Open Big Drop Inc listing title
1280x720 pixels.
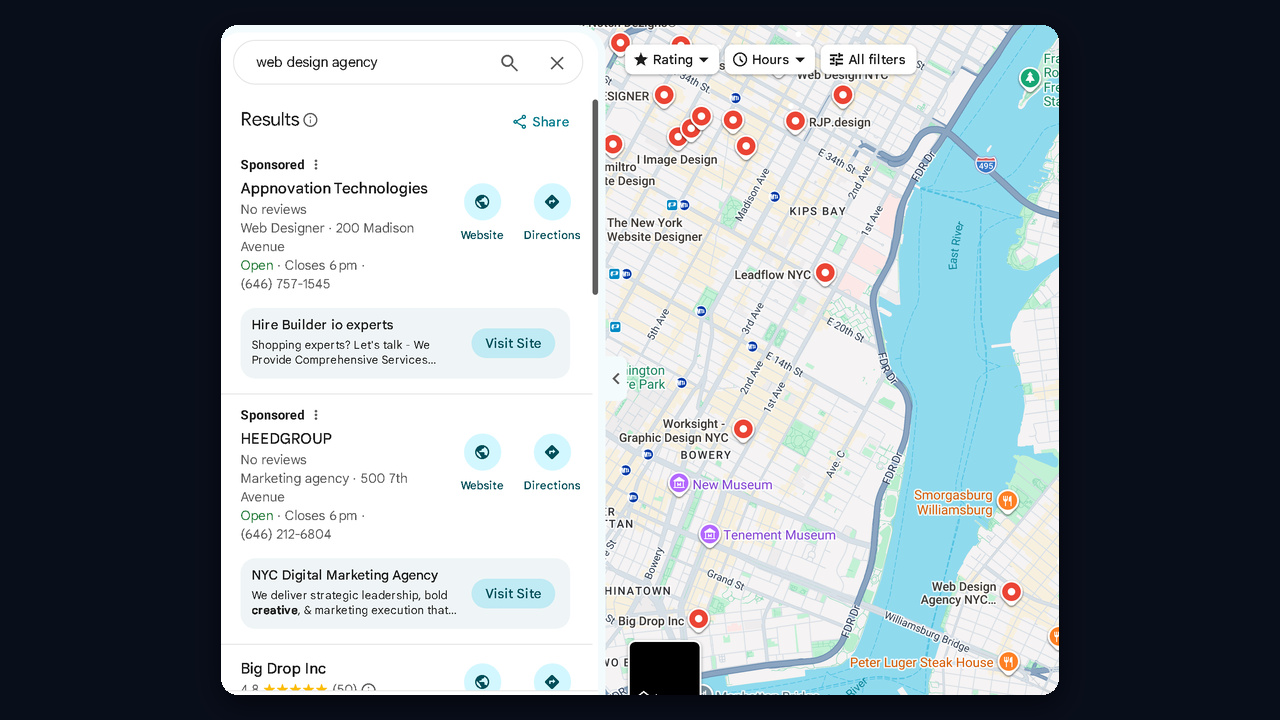click(283, 668)
